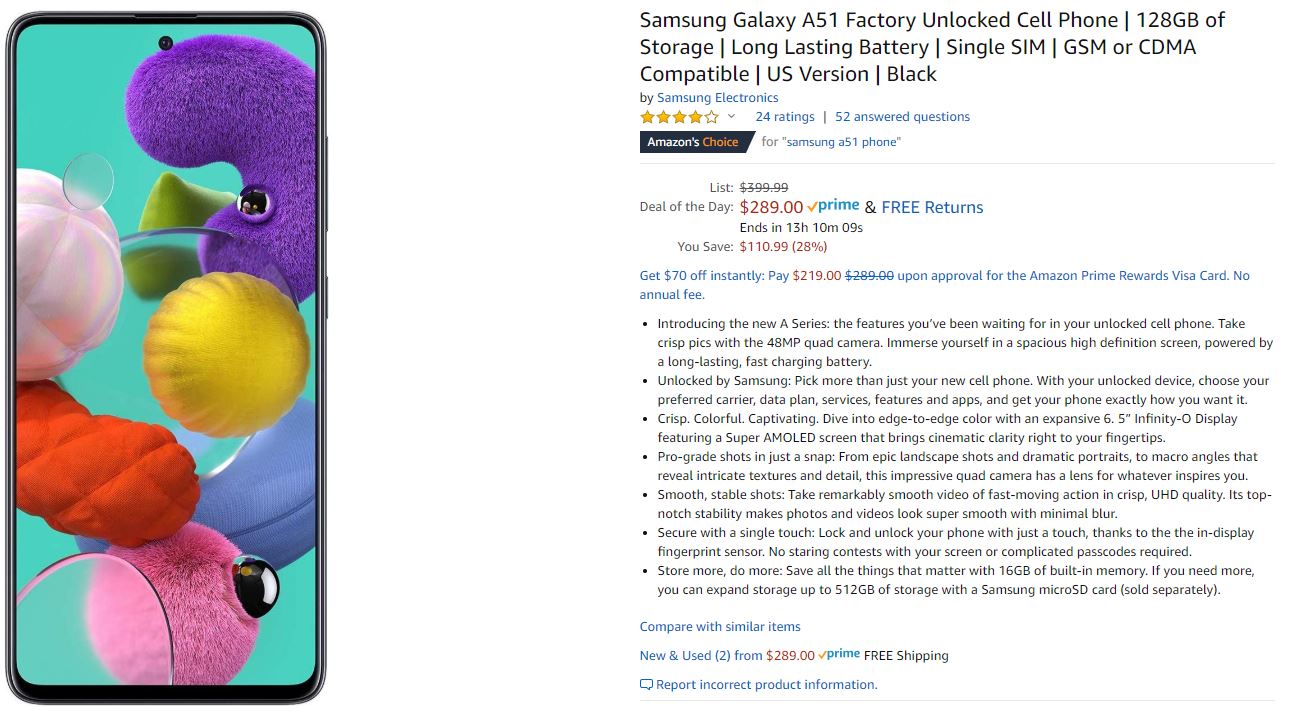1290x711 pixels.
Task: Click the star rating icons
Action: pos(679,117)
